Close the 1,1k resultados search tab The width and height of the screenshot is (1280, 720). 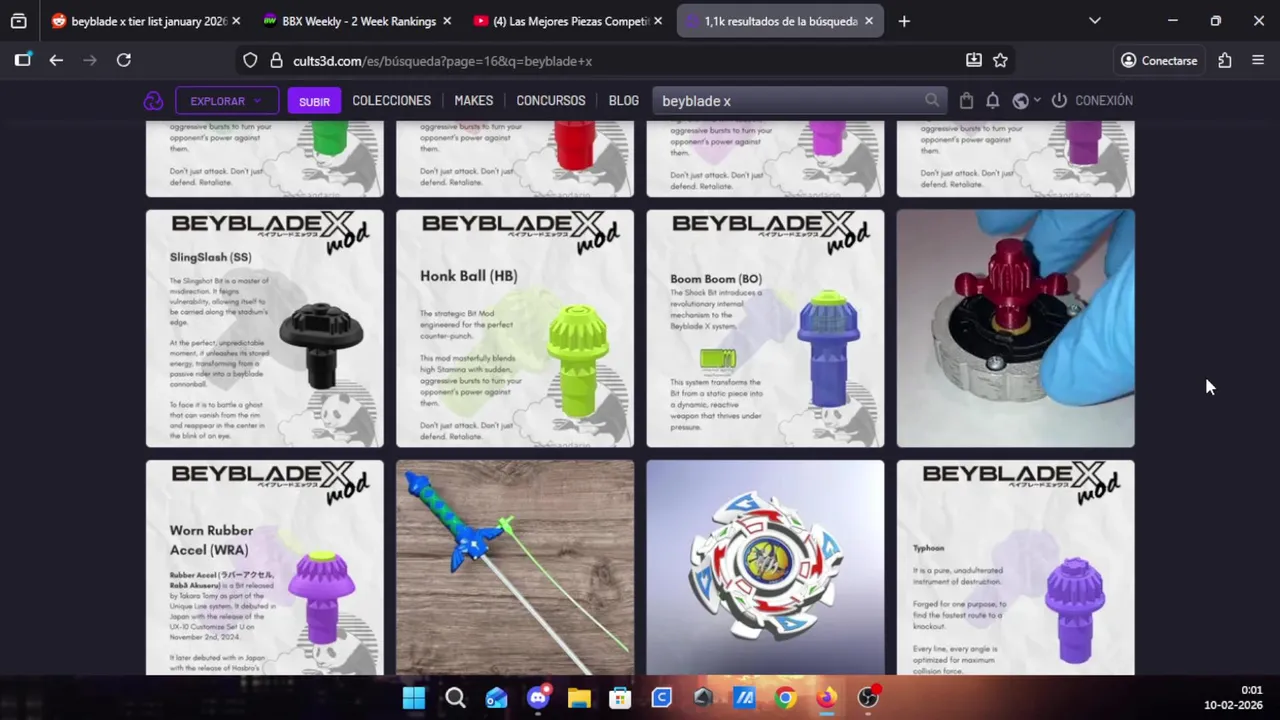[x=868, y=21]
